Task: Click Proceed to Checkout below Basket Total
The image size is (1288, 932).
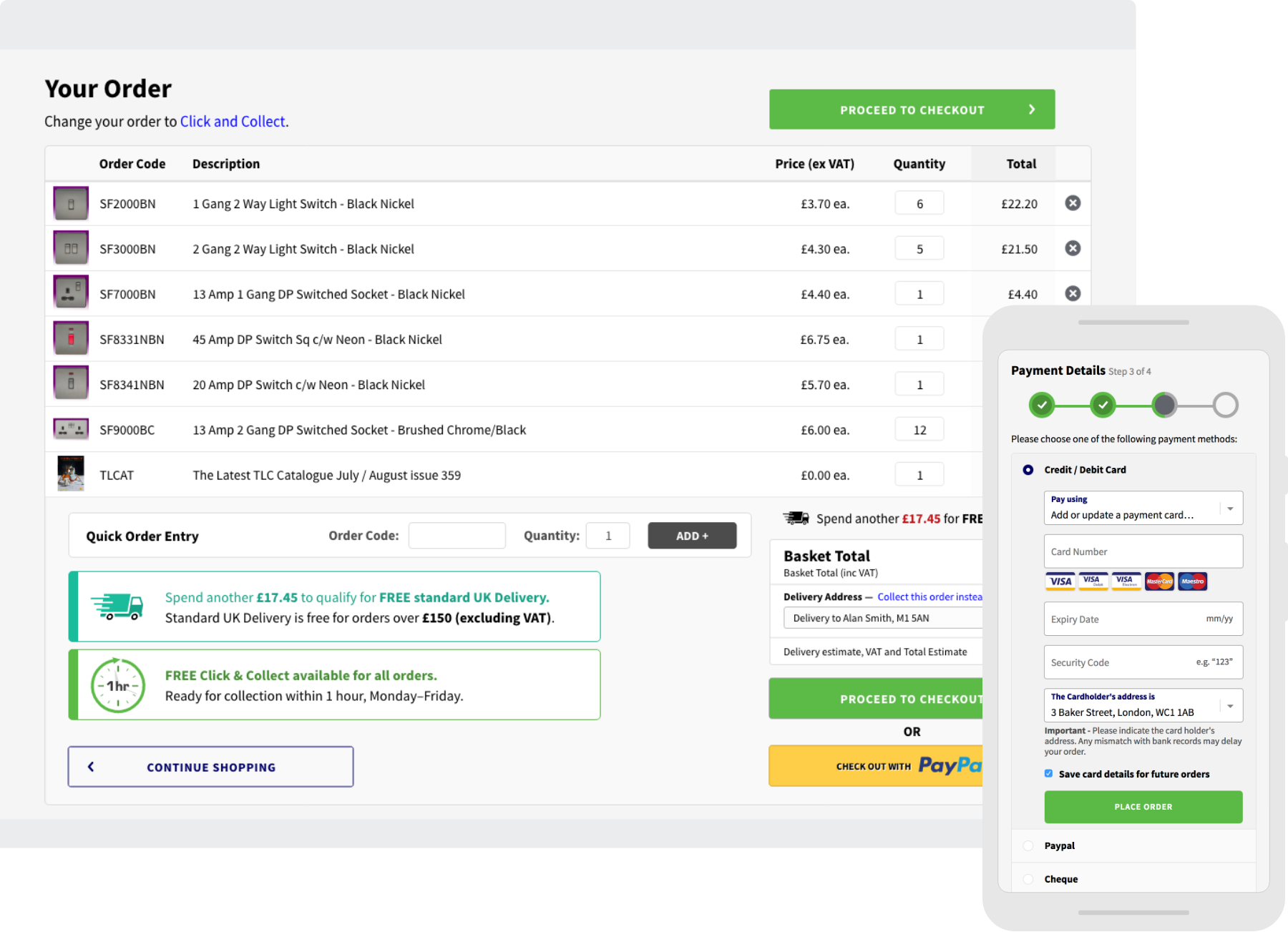Action: pyautogui.click(x=877, y=699)
